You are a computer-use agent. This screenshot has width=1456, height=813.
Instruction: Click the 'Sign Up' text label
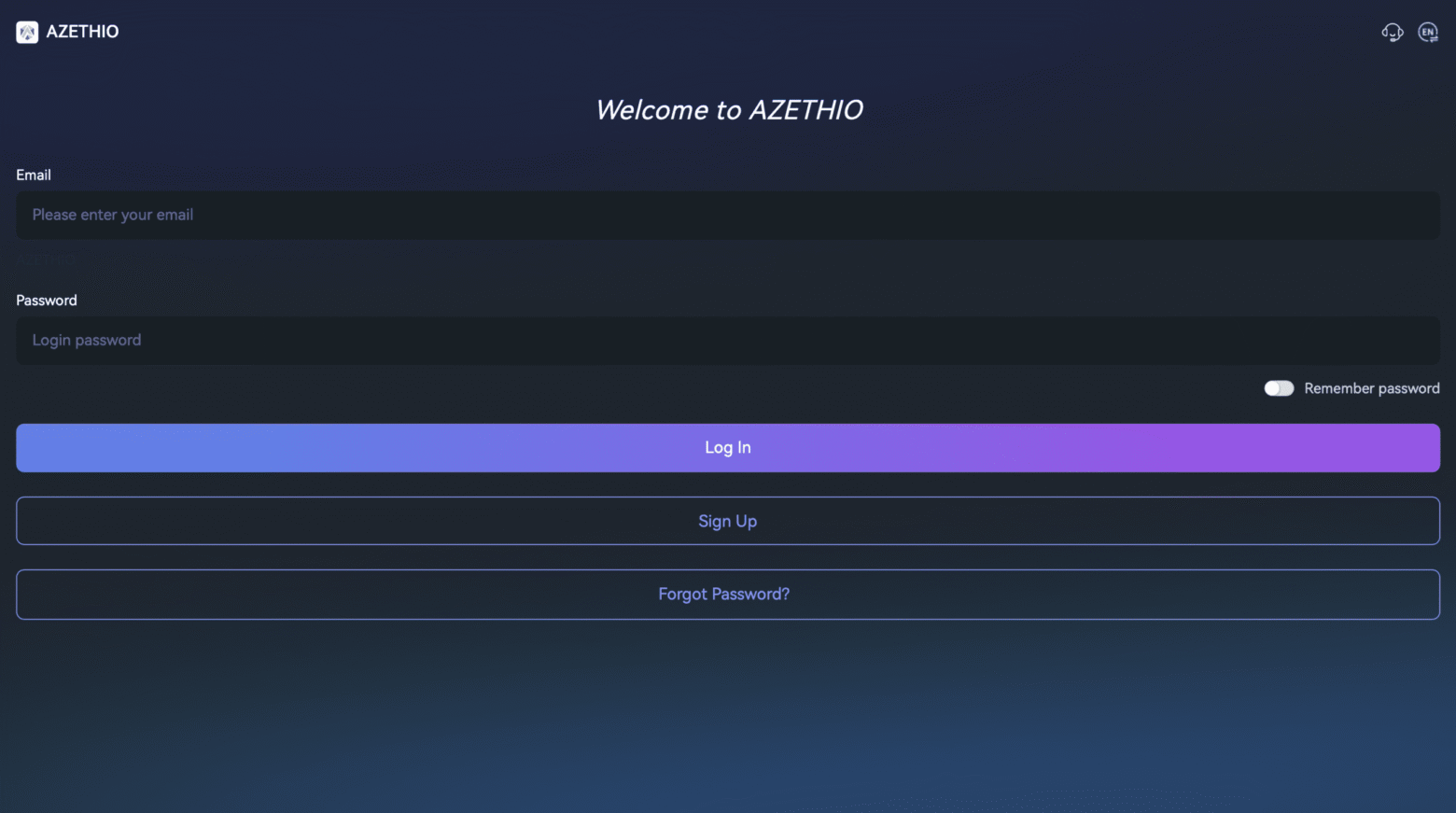727,522
